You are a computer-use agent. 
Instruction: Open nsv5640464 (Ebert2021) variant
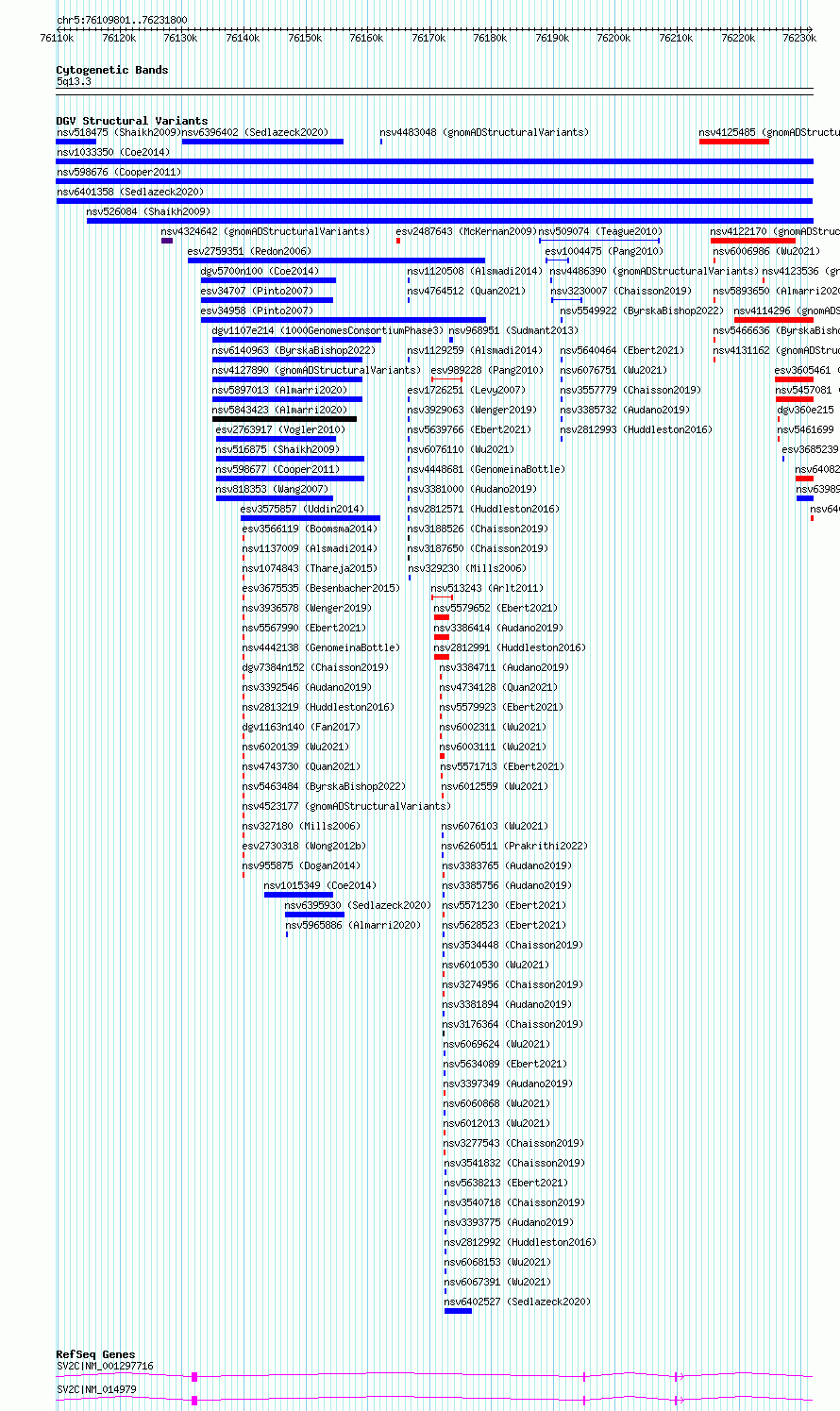point(622,351)
